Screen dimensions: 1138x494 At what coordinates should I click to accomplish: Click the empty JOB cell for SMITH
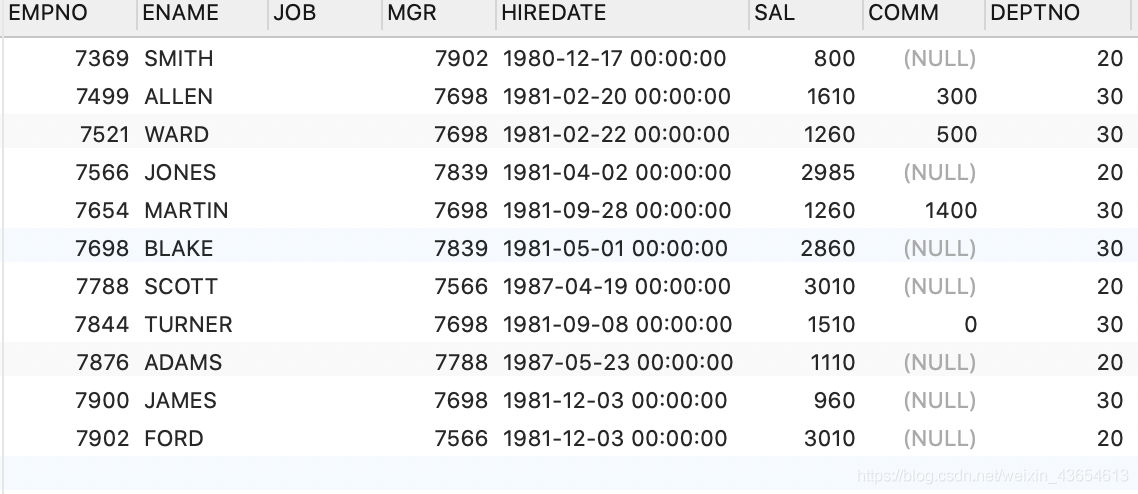[324, 59]
